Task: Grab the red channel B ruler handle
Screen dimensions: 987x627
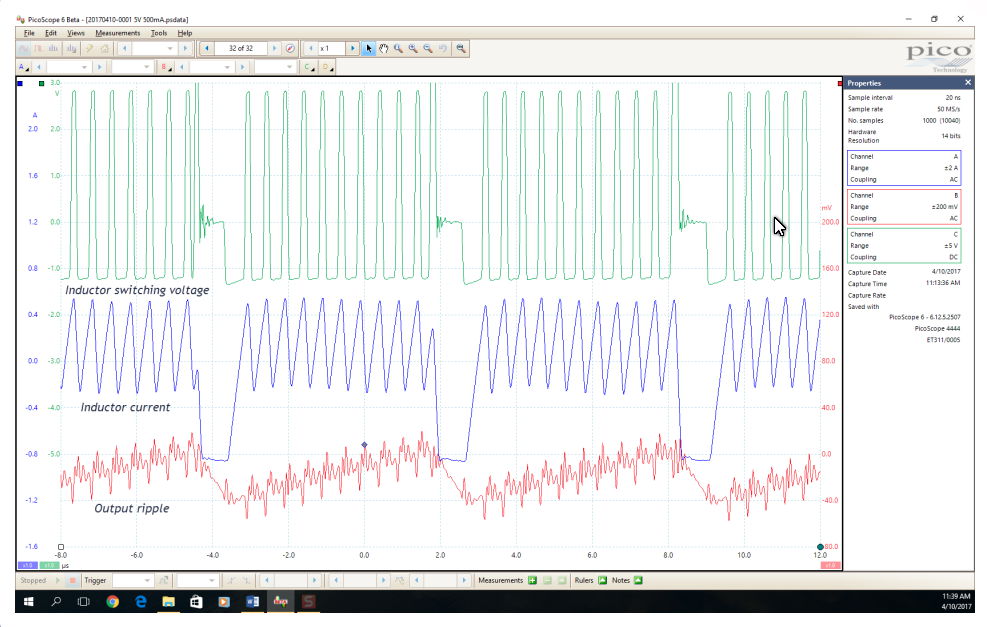Action: coord(840,83)
